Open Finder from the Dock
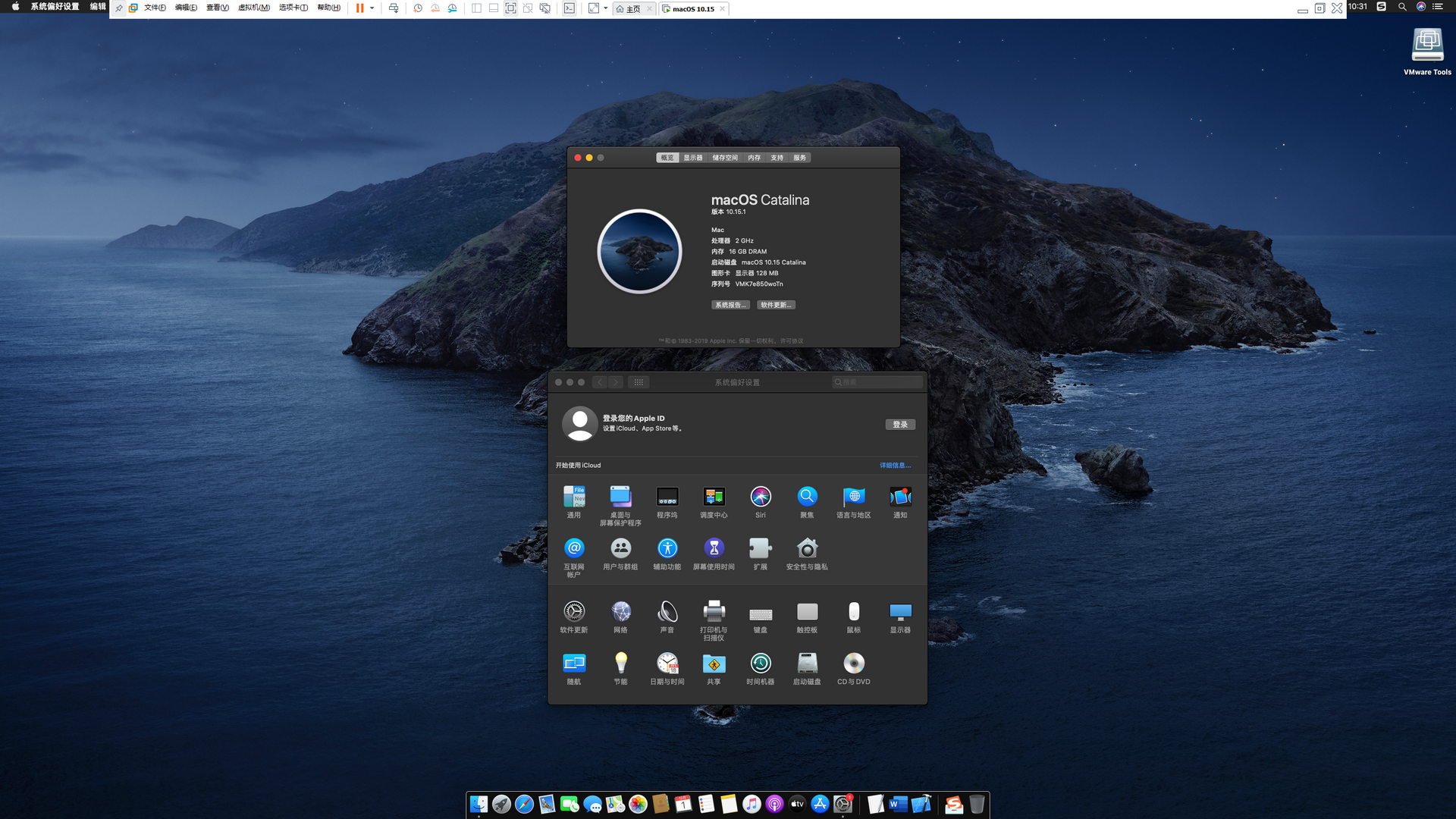1456x819 pixels. (479, 804)
